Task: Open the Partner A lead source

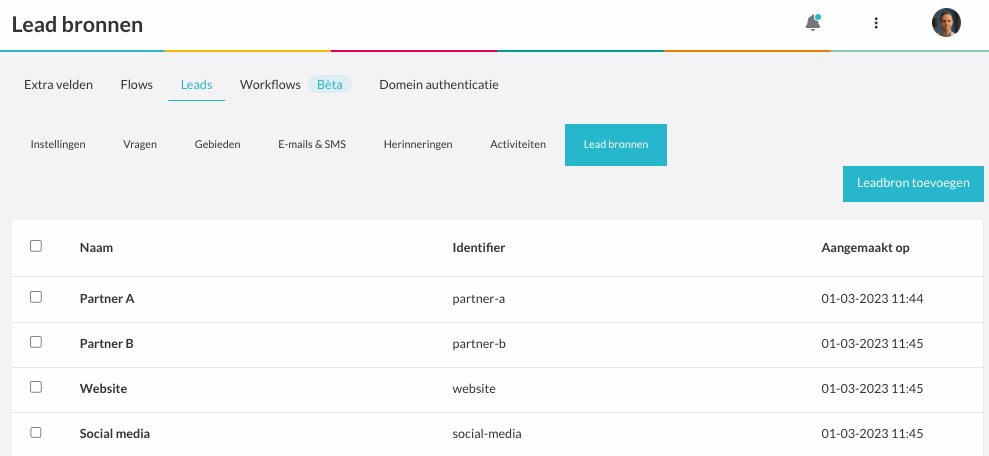Action: point(107,299)
